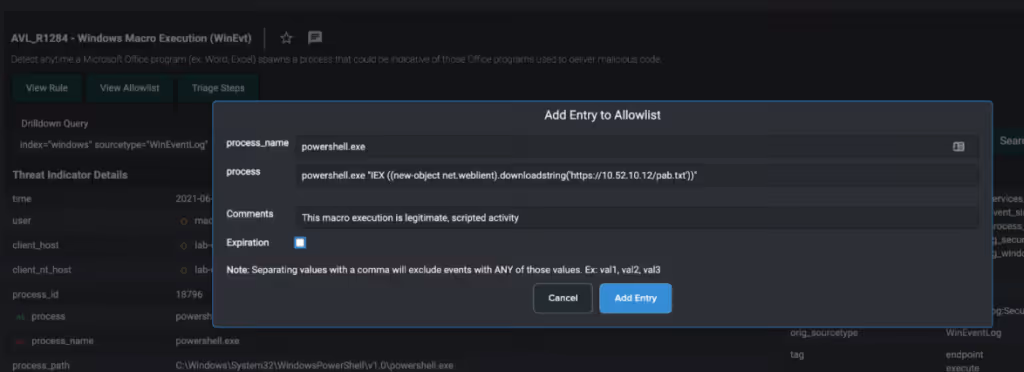Click the red icon beside process_name field
1024x372 pixels.
pyautogui.click(x=20, y=341)
